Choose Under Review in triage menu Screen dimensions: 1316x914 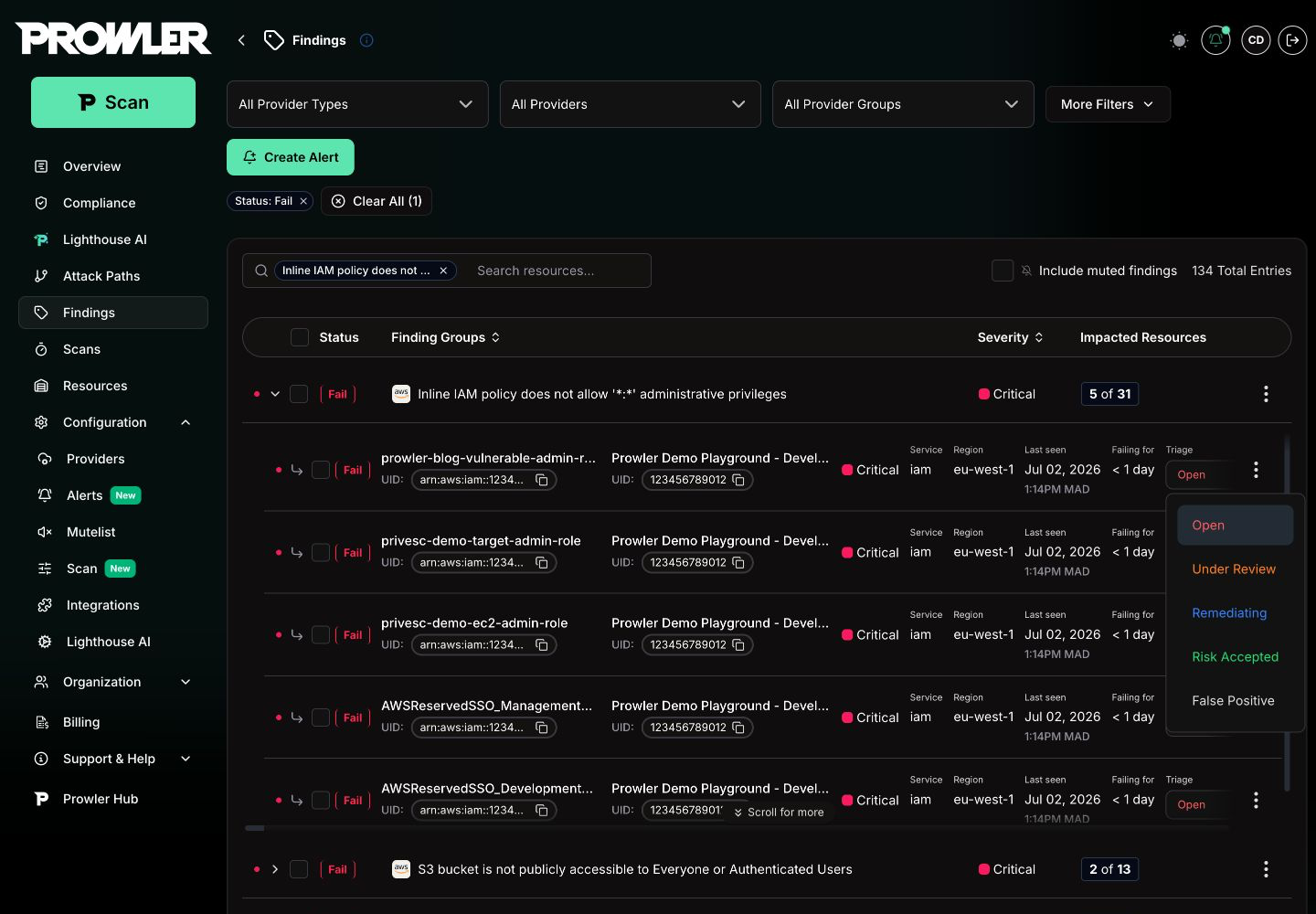click(1235, 569)
